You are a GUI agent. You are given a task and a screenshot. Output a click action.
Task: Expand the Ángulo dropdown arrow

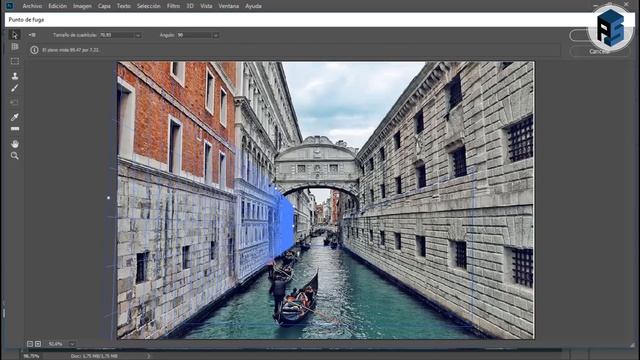pyautogui.click(x=216, y=36)
